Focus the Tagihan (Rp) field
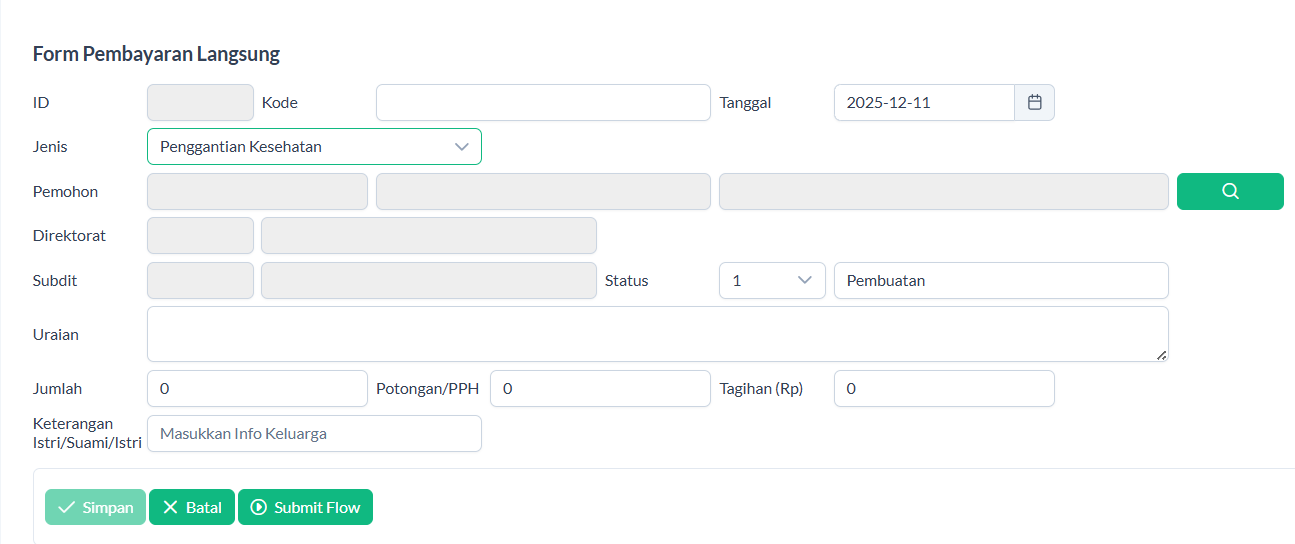Image resolution: width=1295 pixels, height=544 pixels. click(944, 388)
